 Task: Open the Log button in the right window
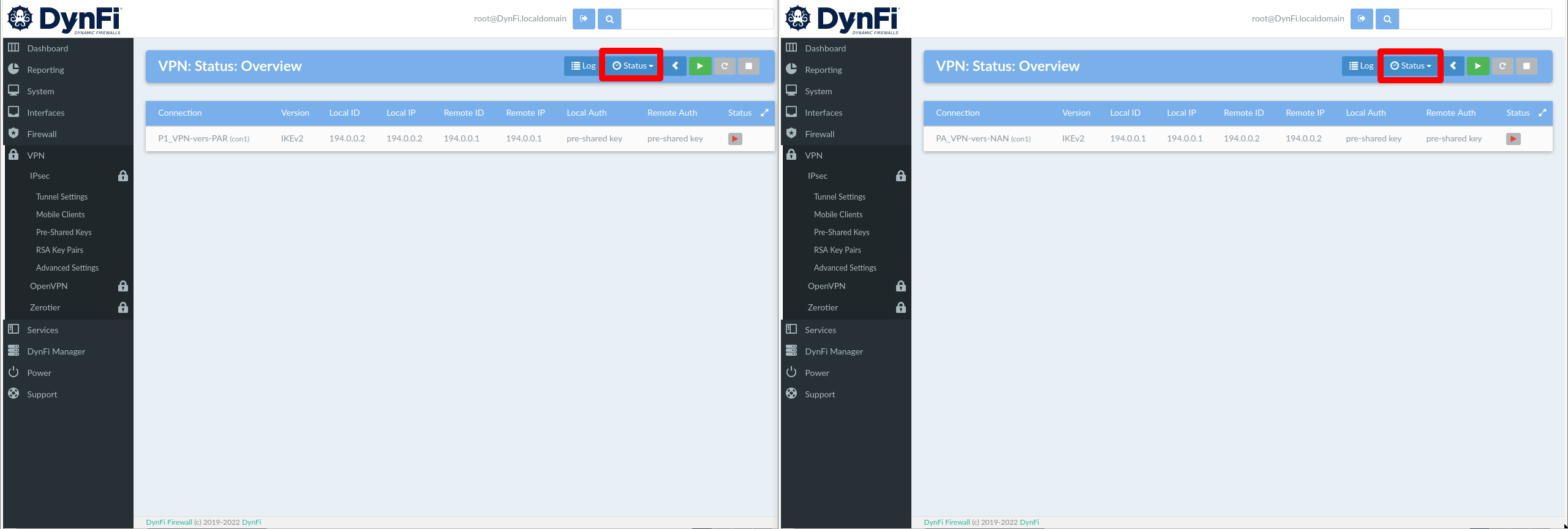point(1361,66)
